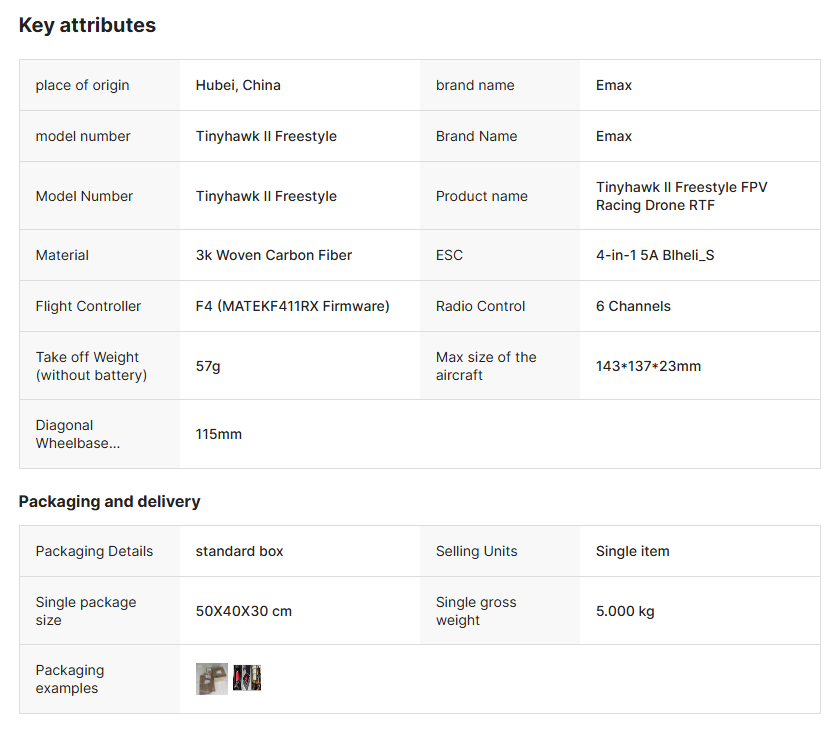
Task: Select the 'F4 (MATEKF411RX Firmware)' value
Action: pos(292,306)
